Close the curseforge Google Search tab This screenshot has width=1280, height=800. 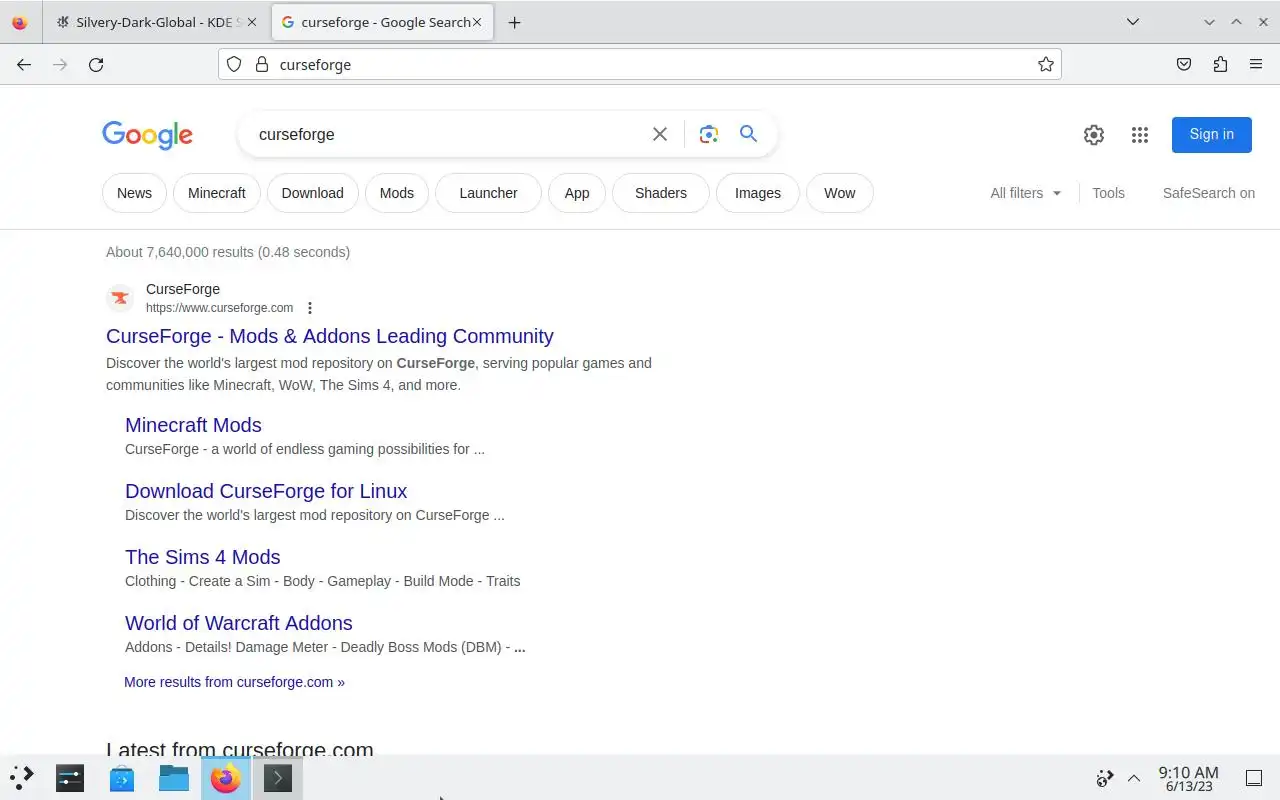[477, 22]
